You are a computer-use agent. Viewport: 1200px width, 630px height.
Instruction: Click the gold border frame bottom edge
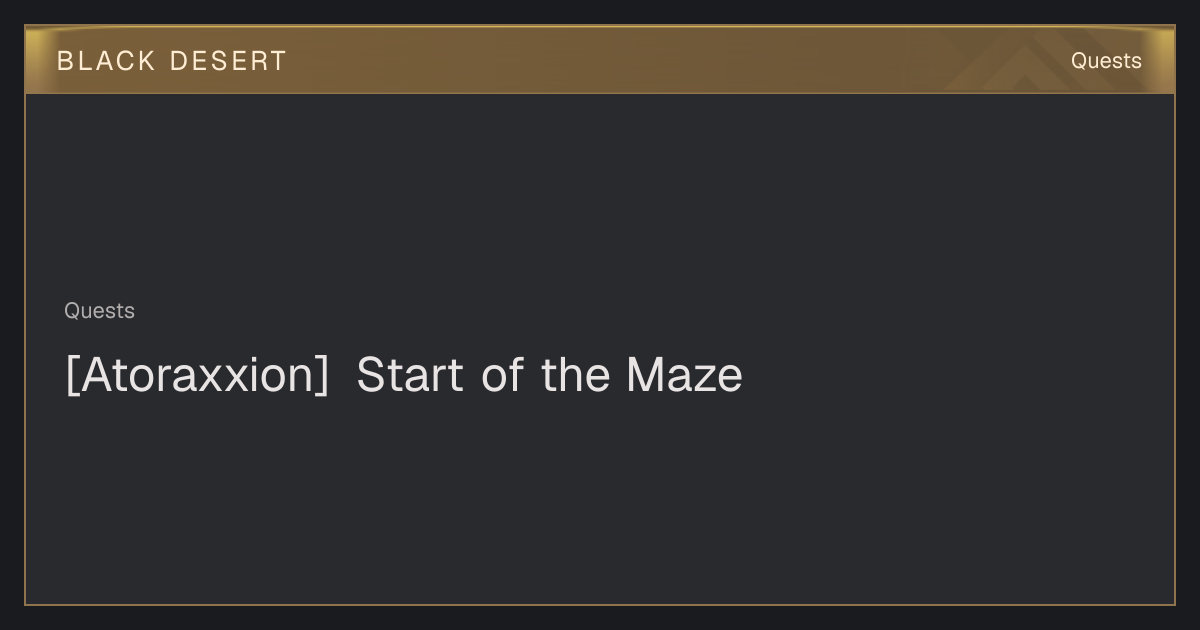tap(600, 604)
